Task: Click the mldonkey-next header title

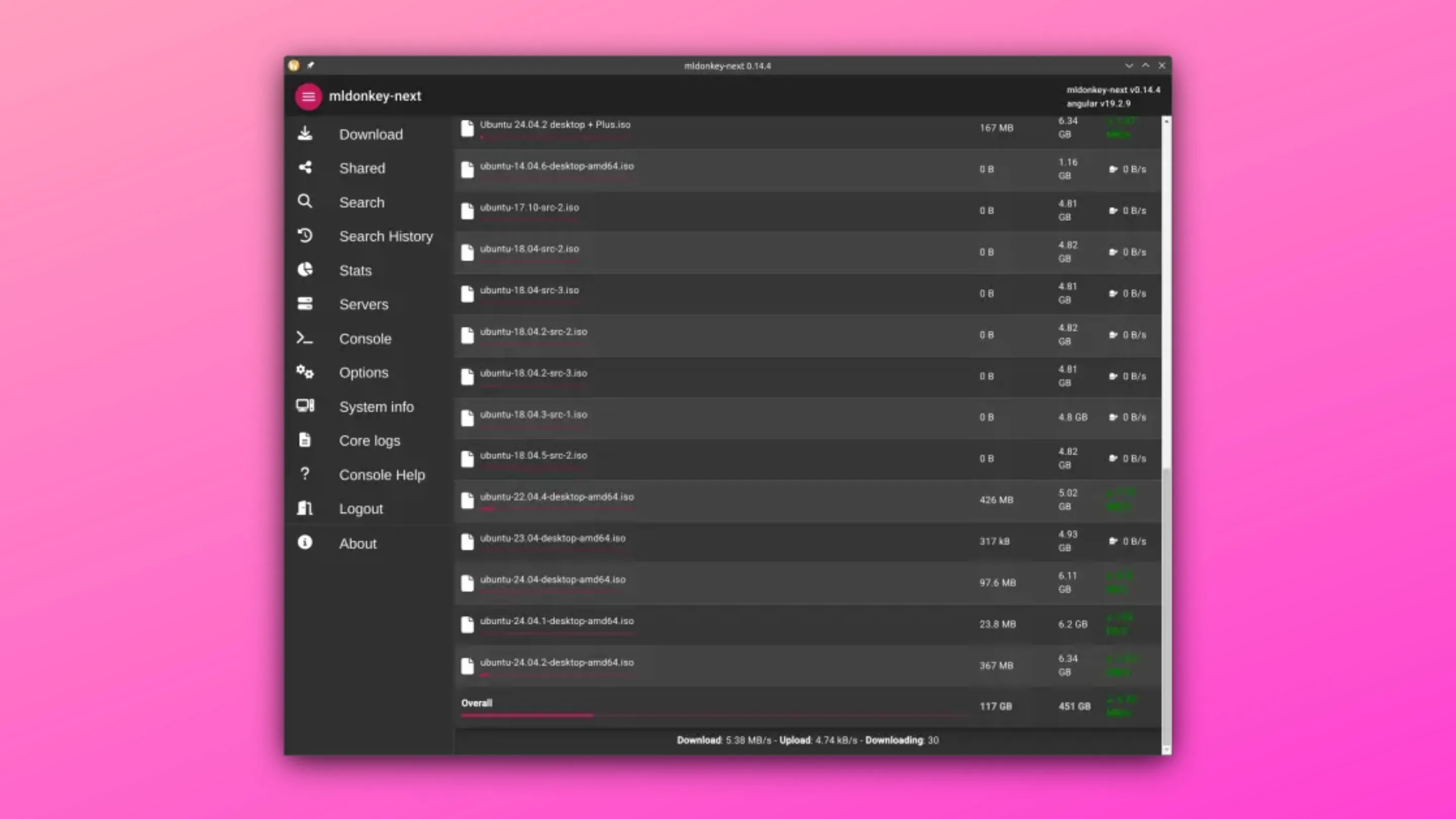Action: point(375,96)
